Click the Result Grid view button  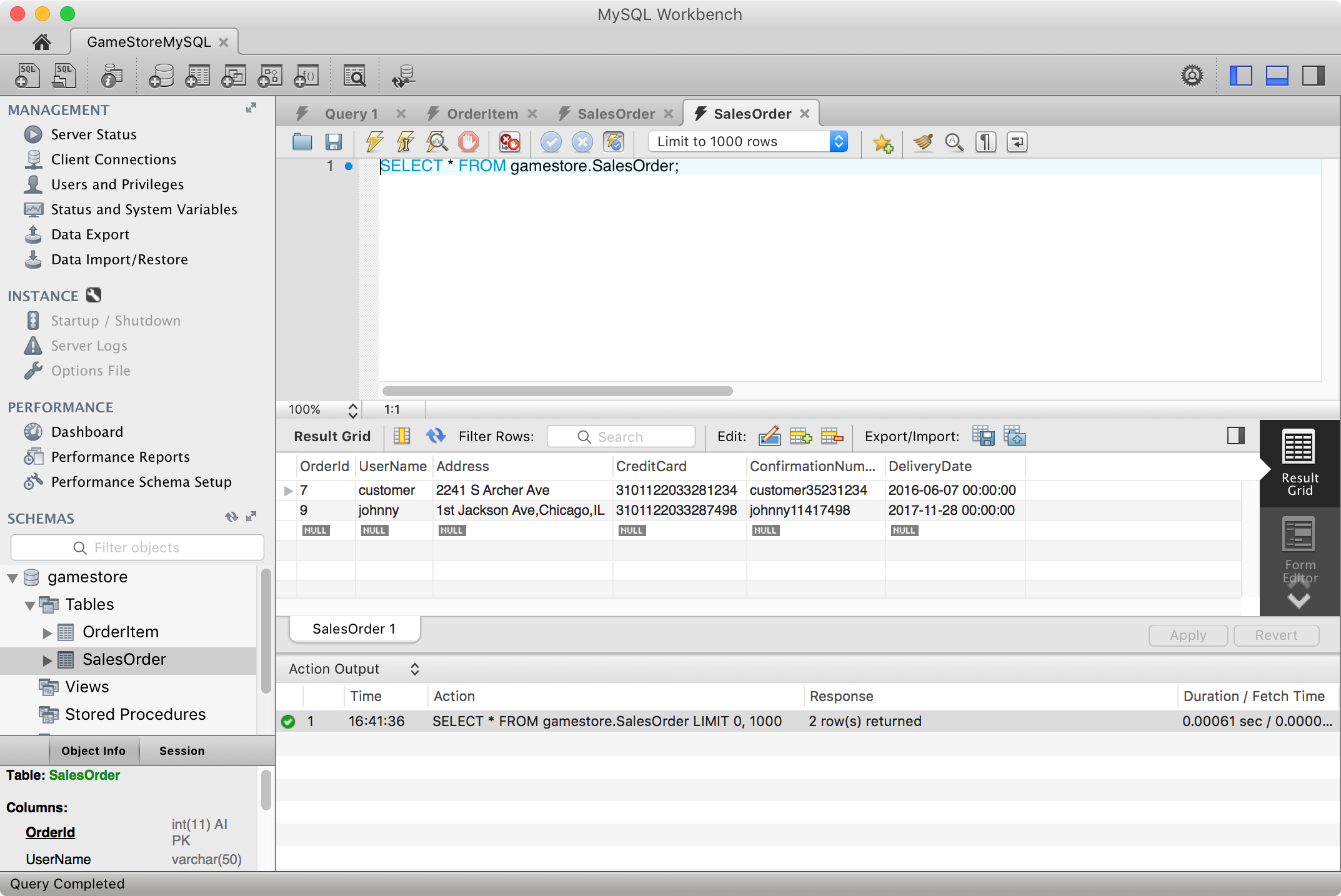tap(1299, 463)
